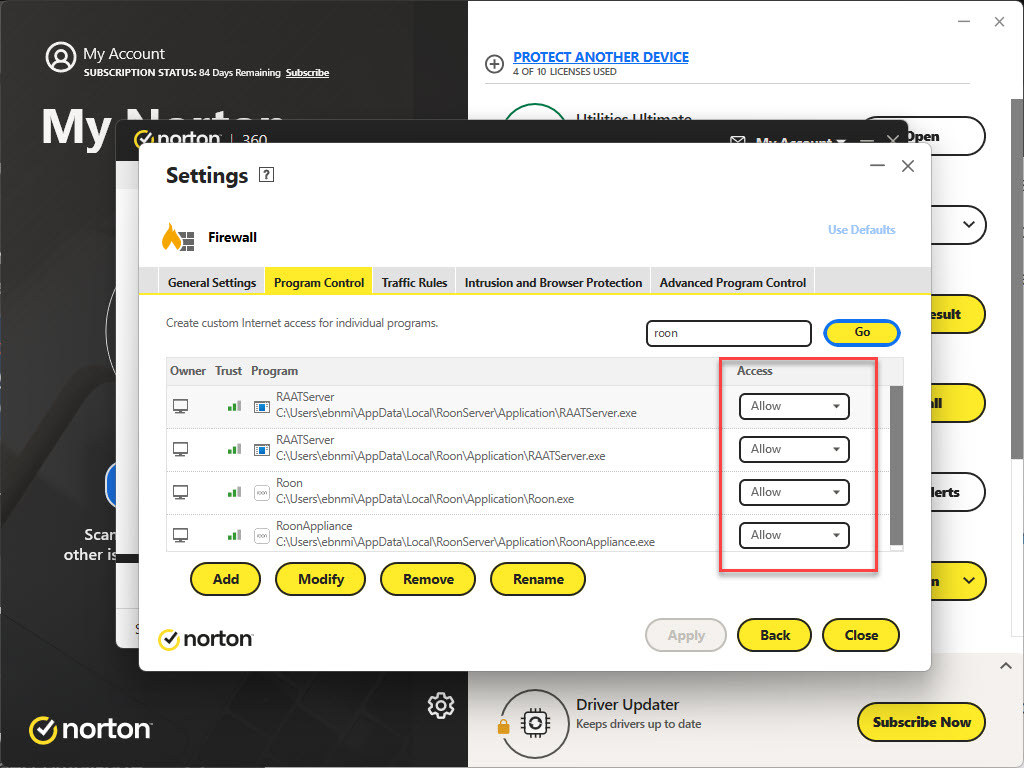
Task: Switch to General Settings tab
Action: (x=212, y=283)
